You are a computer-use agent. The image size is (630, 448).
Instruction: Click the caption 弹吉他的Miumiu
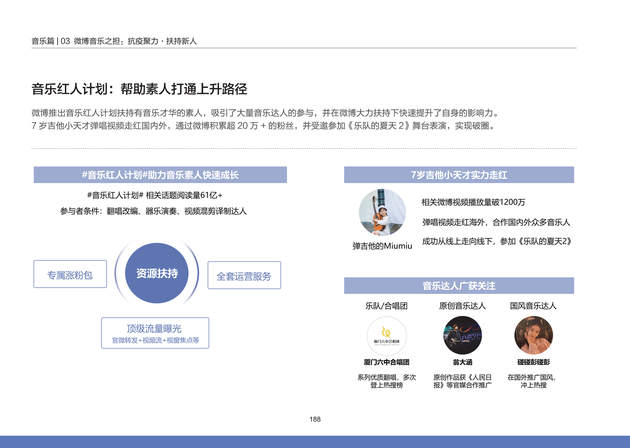382,246
